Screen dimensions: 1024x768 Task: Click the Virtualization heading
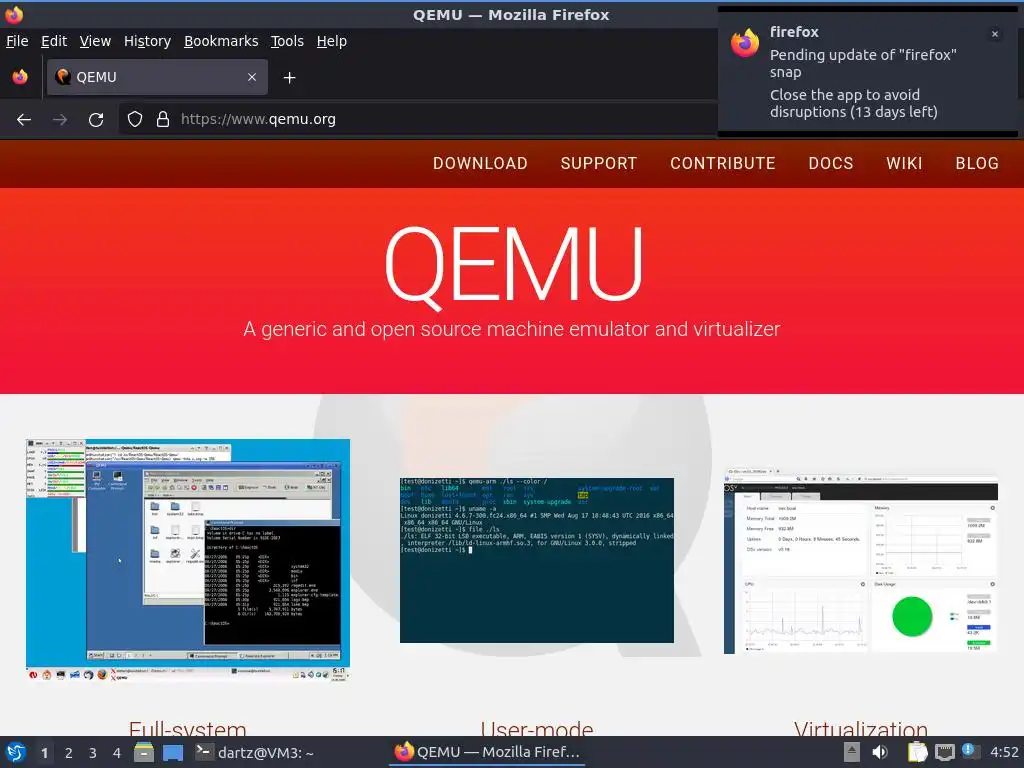click(861, 728)
